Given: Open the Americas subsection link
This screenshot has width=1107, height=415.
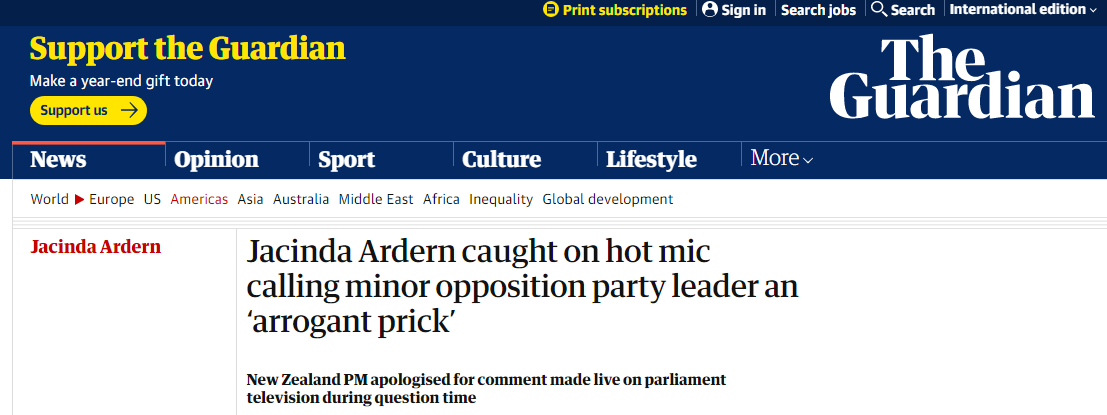Looking at the screenshot, I should click(199, 199).
